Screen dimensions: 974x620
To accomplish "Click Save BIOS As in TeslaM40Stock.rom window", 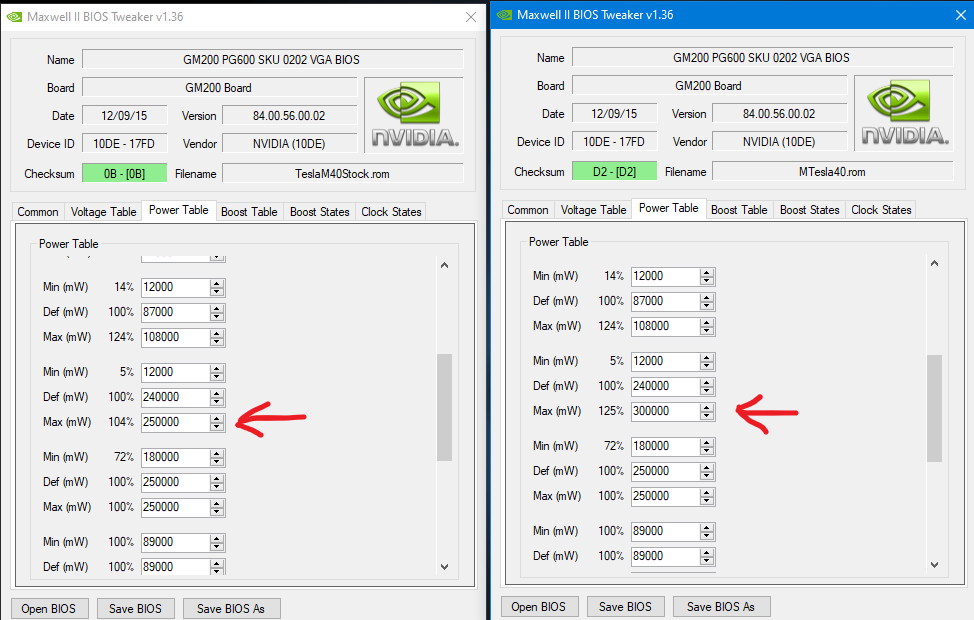I will 231,609.
